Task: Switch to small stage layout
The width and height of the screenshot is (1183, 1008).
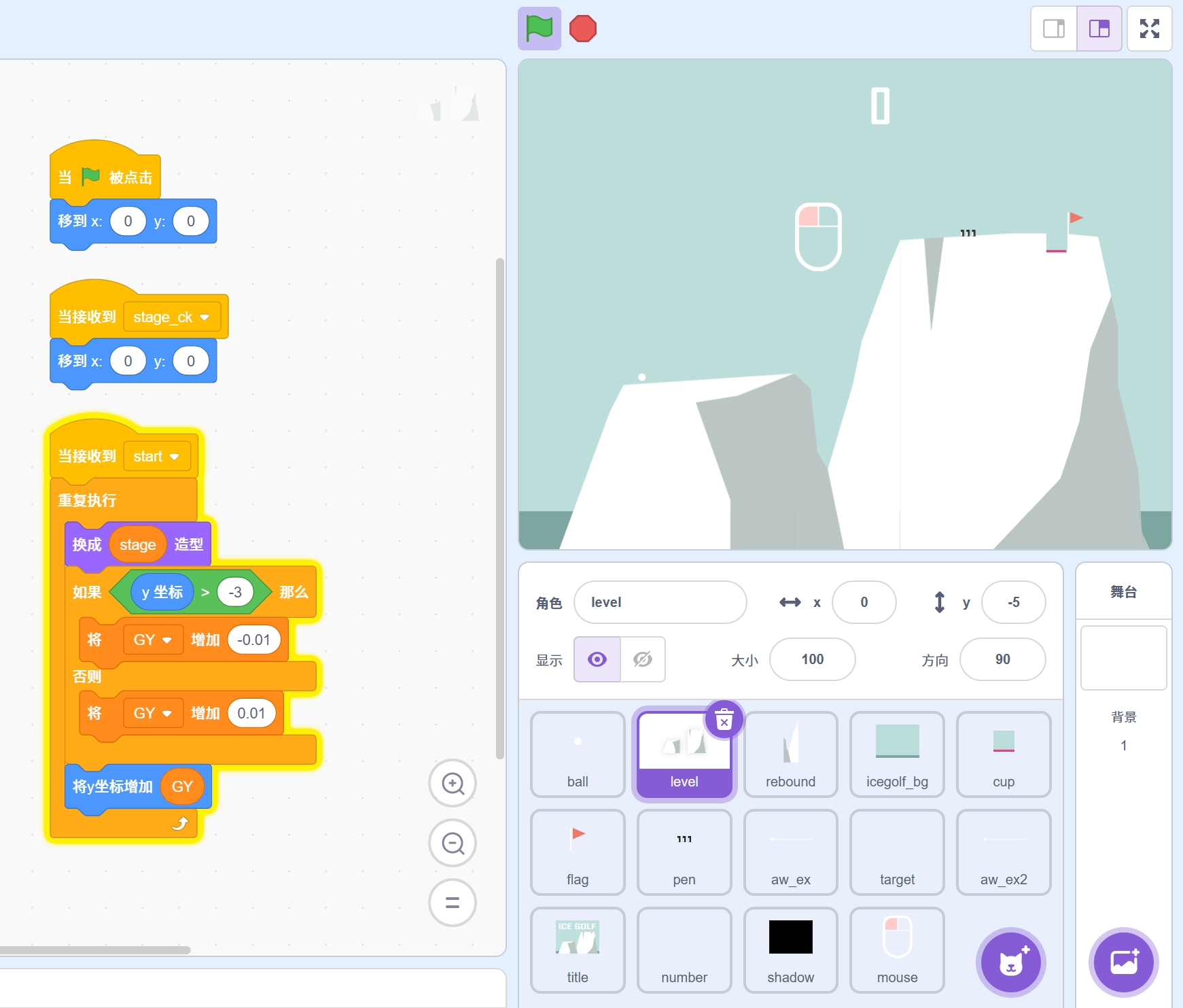Action: tap(1054, 29)
